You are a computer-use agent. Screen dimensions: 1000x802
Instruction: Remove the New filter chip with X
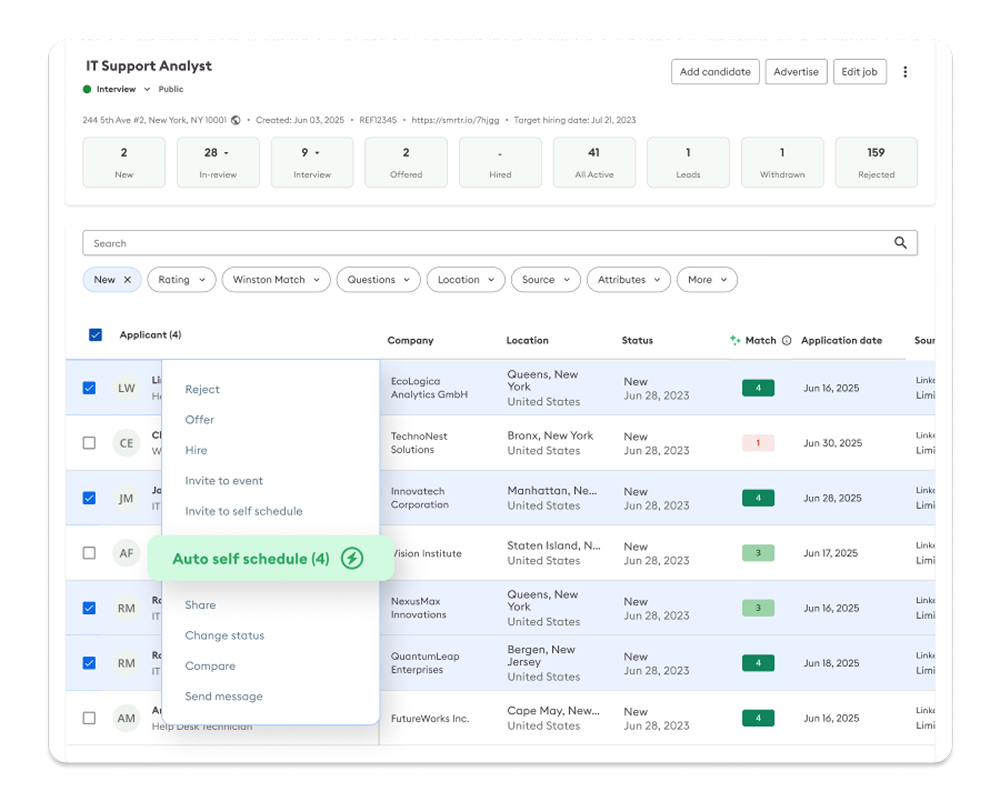(127, 280)
